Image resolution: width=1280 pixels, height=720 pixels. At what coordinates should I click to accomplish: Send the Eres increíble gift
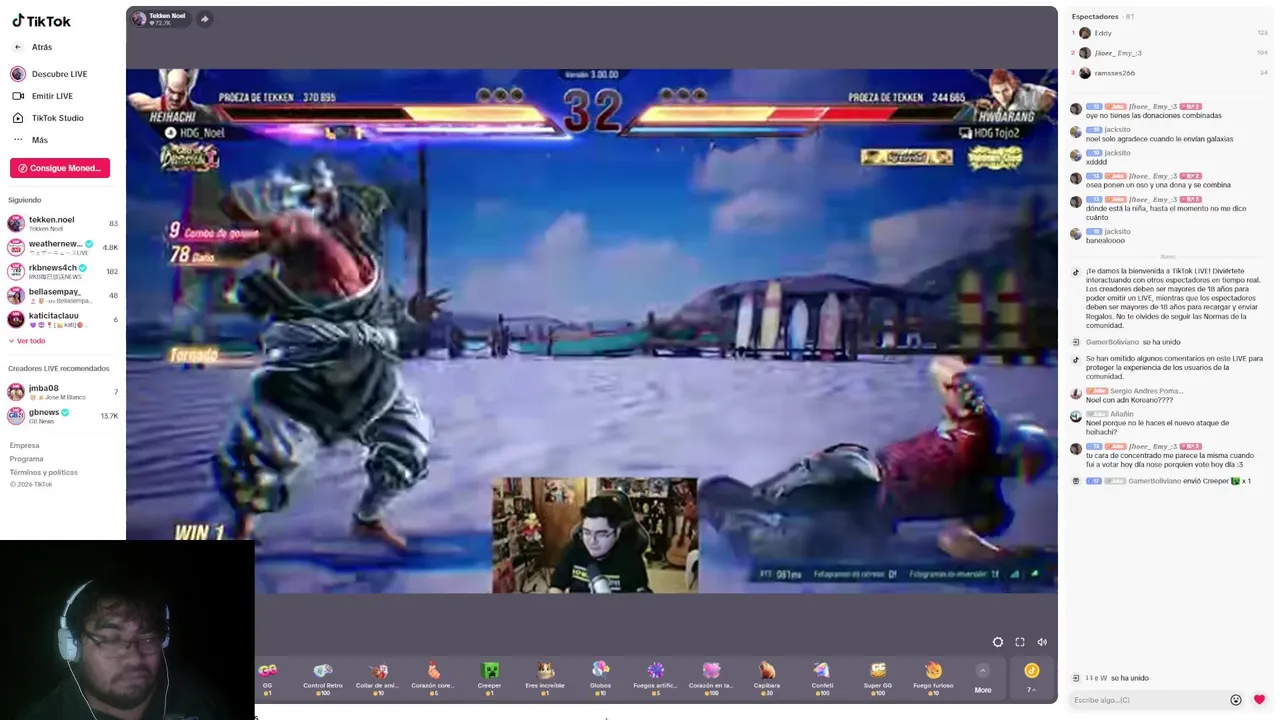tap(545, 678)
